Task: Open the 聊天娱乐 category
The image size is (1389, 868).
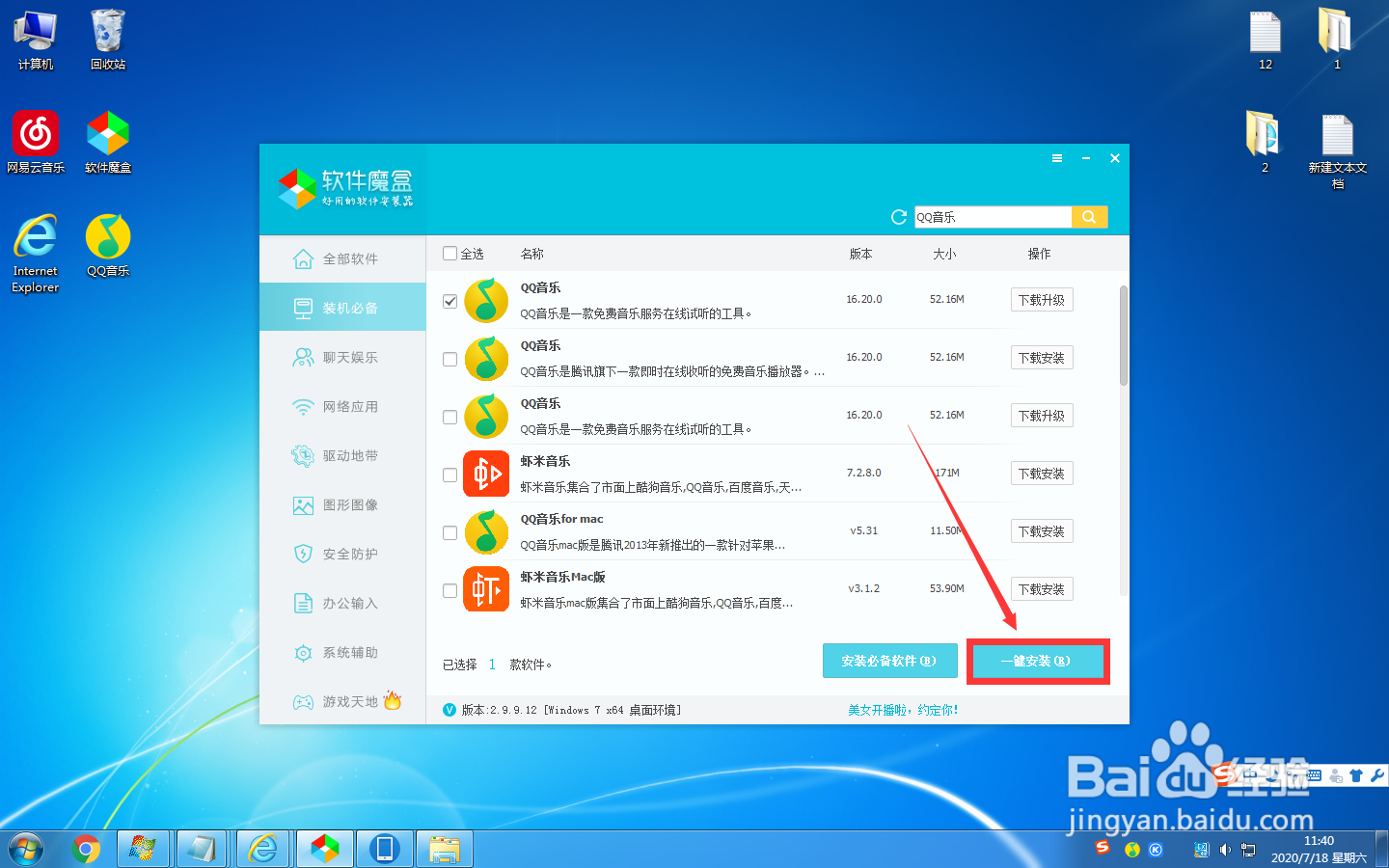Action: pos(342,357)
